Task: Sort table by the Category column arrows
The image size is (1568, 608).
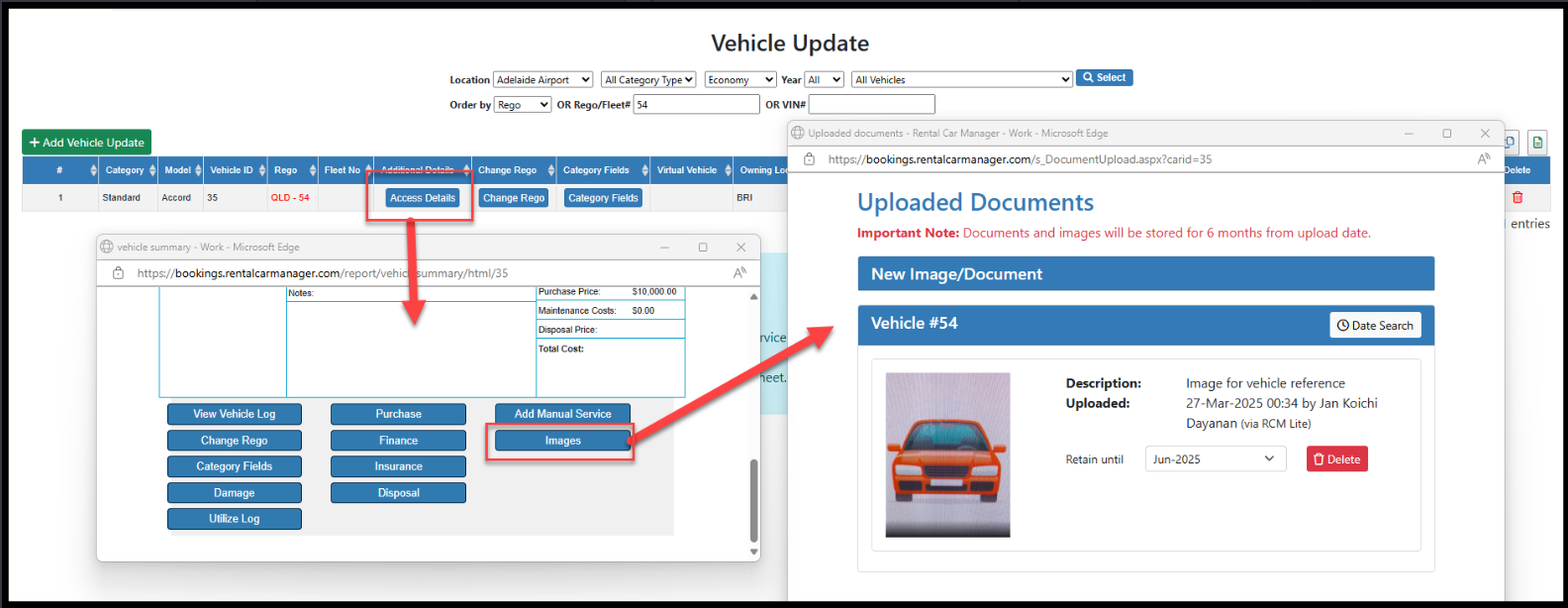Action: tap(151, 170)
